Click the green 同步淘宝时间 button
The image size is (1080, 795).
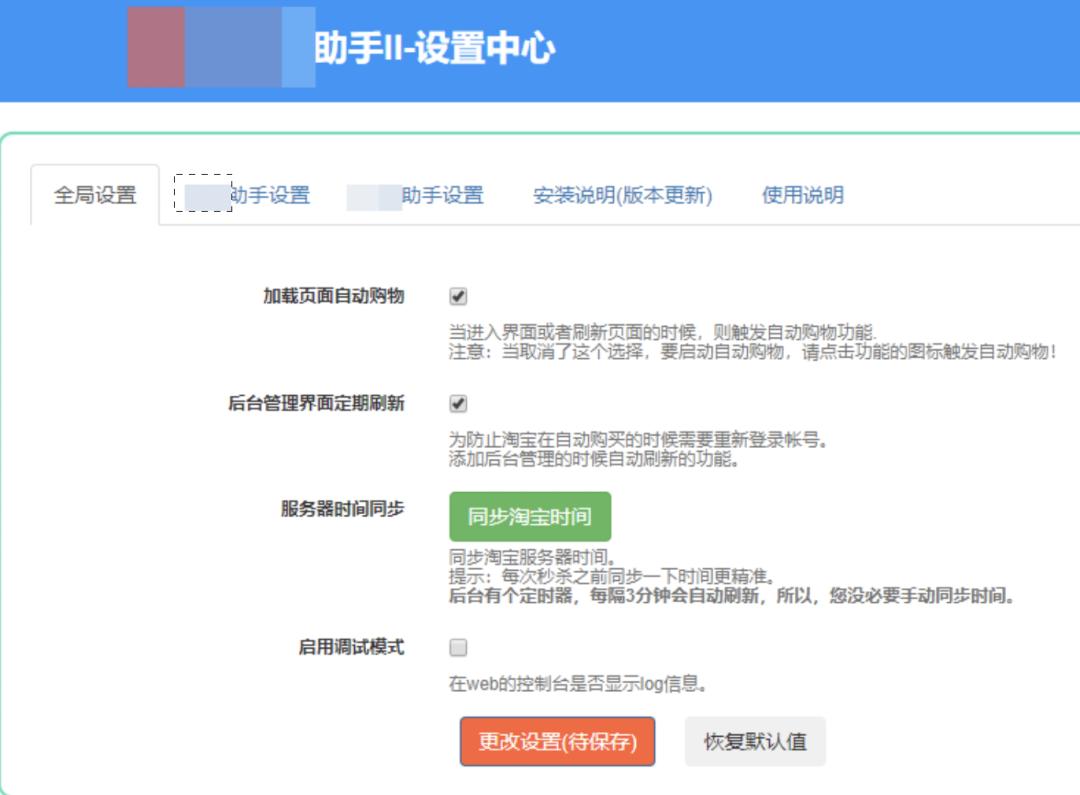[532, 515]
